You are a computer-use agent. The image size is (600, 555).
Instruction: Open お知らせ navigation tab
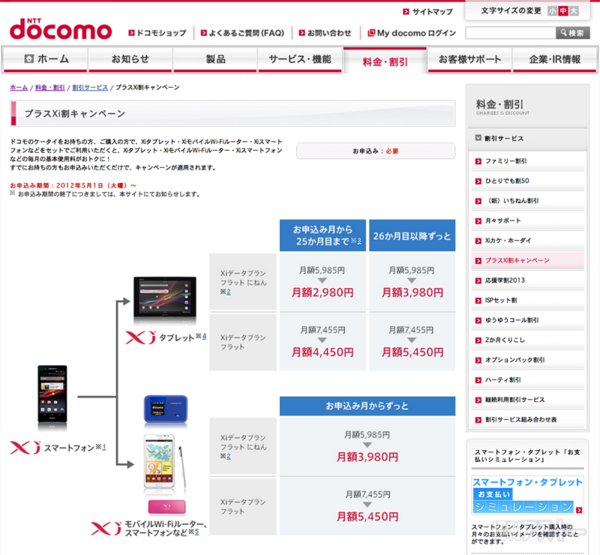point(130,59)
